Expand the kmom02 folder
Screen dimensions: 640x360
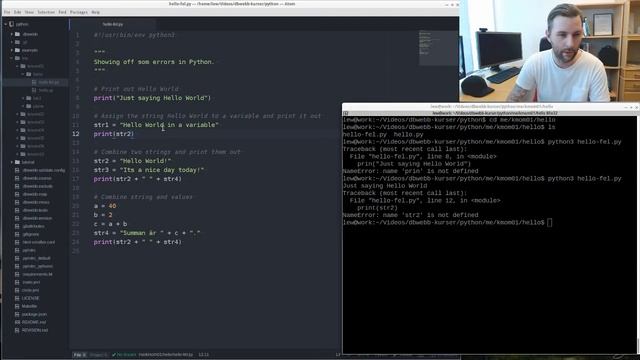tap(18, 114)
